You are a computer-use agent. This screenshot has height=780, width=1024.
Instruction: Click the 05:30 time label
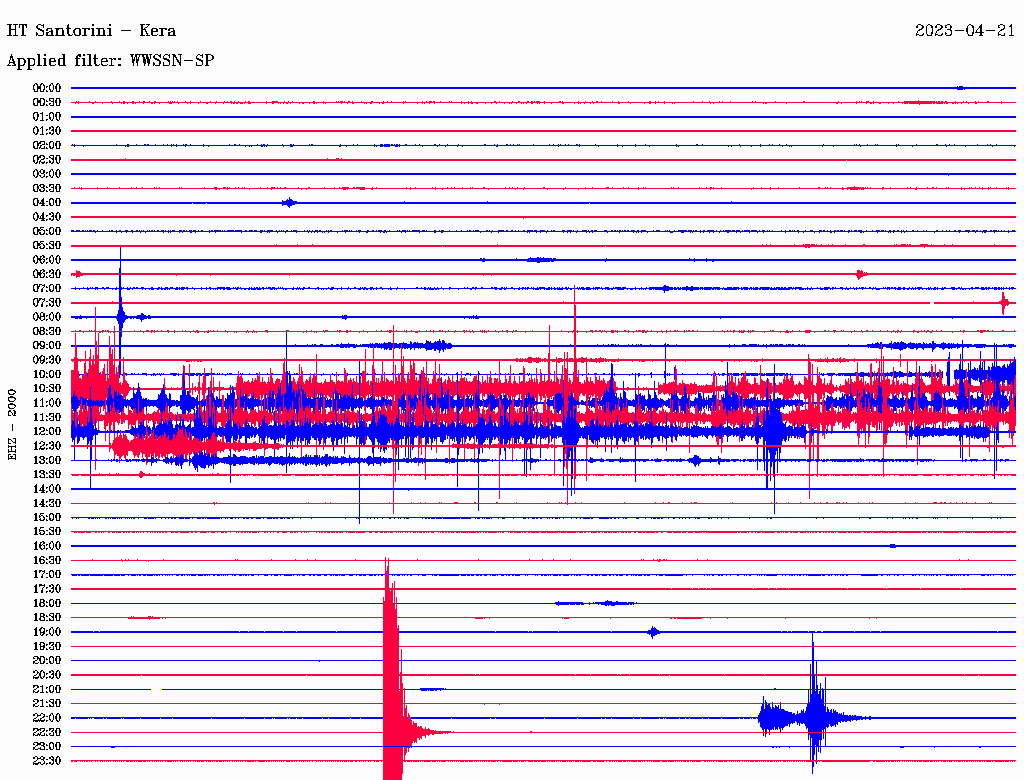[x=47, y=246]
